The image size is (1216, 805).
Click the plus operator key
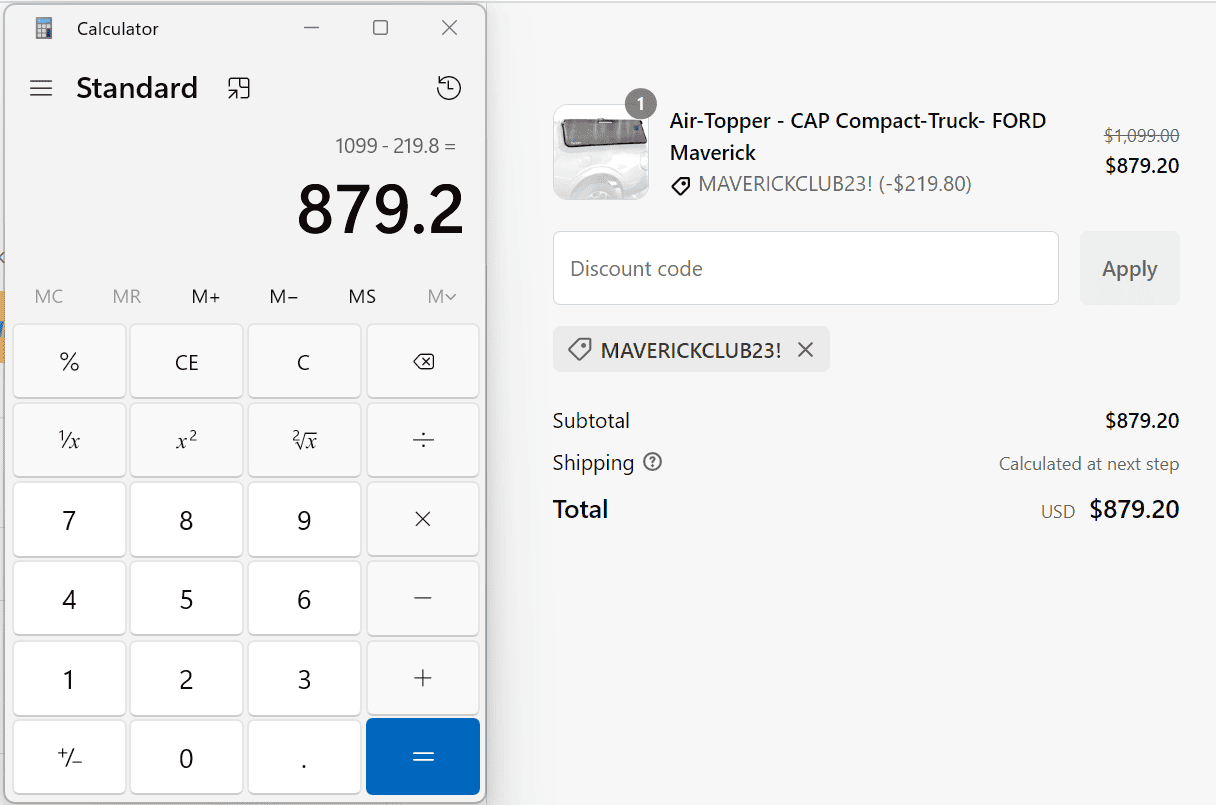[423, 678]
